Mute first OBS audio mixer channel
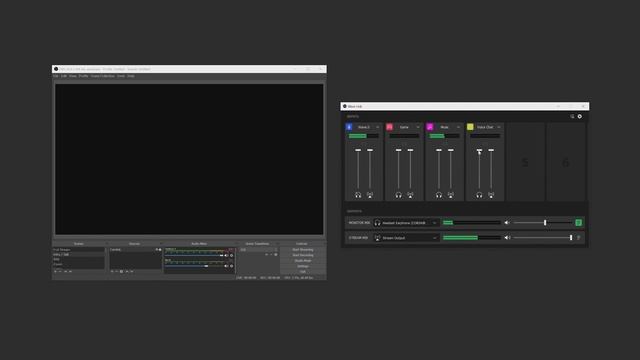 pos(227,256)
